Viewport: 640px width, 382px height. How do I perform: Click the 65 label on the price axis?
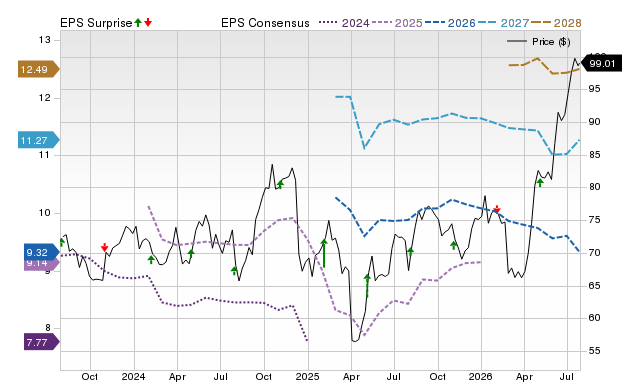[594, 286]
